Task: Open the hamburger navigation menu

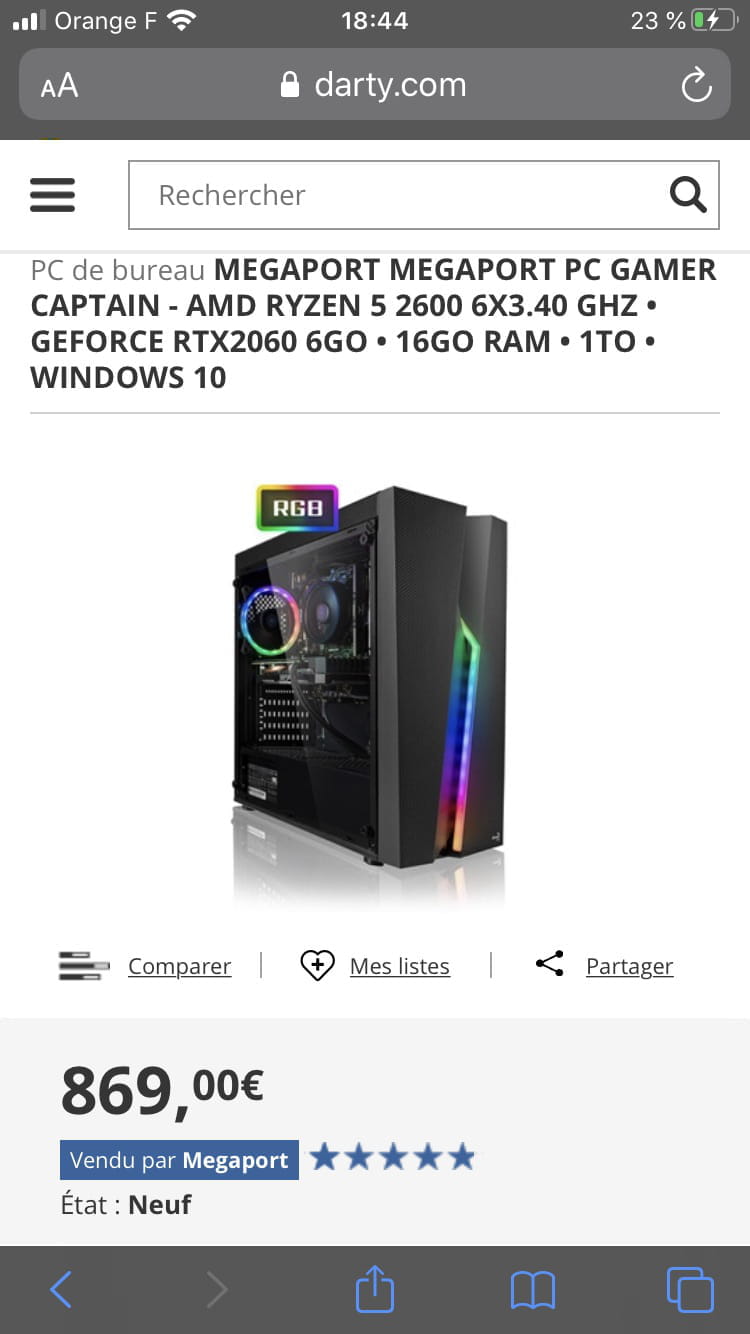Action: tap(53, 195)
